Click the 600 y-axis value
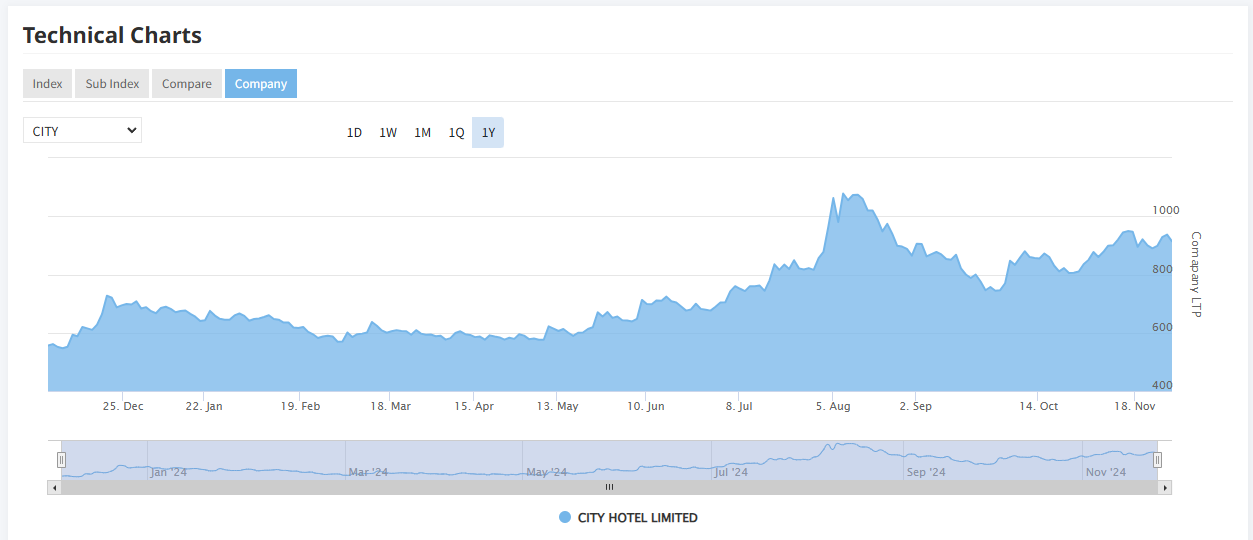The width and height of the screenshot is (1253, 540). (1163, 327)
